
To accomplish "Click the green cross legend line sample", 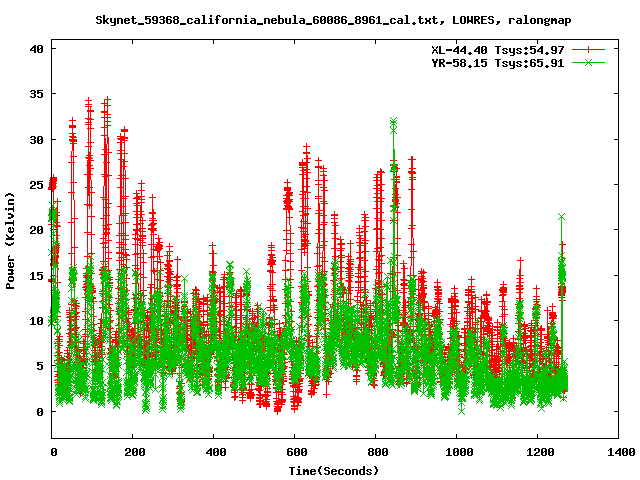I will pos(588,62).
